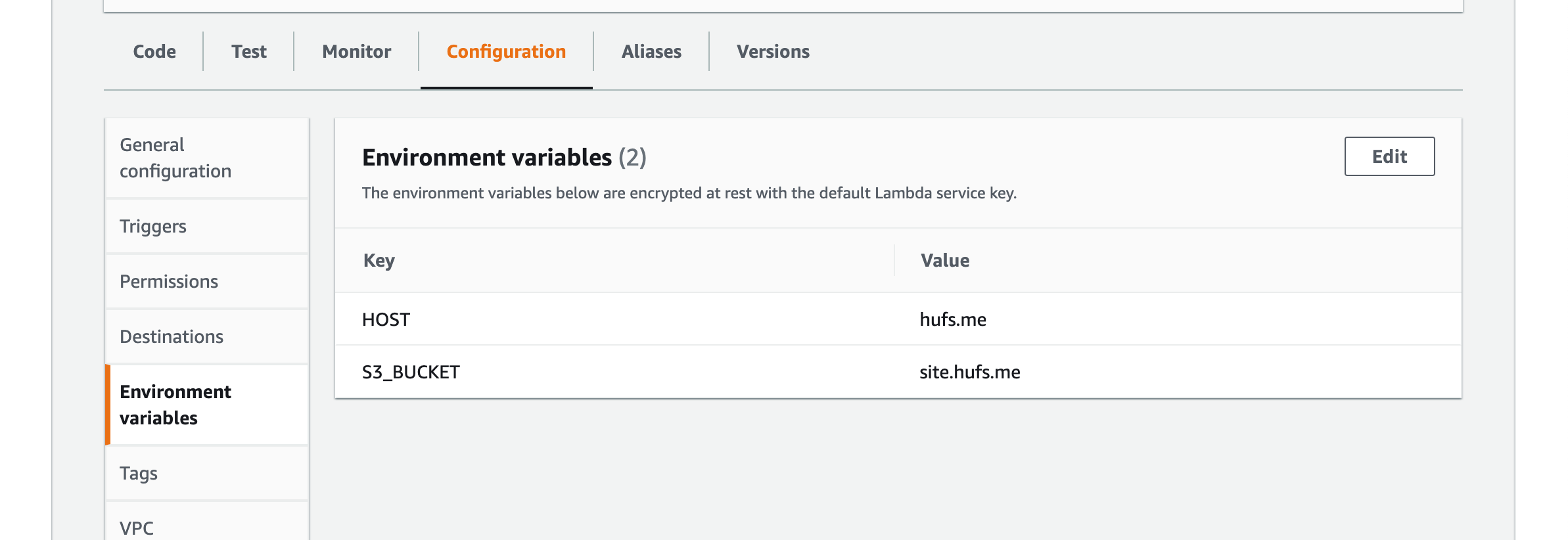The width and height of the screenshot is (1568, 540).
Task: Open VPC settings in sidebar
Action: tap(137, 528)
